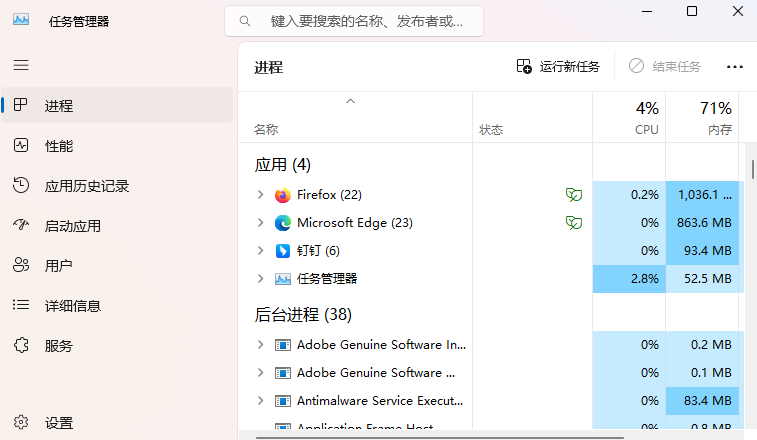Click the Microsoft Edge application icon
This screenshot has width=757, height=440.
click(x=282, y=223)
